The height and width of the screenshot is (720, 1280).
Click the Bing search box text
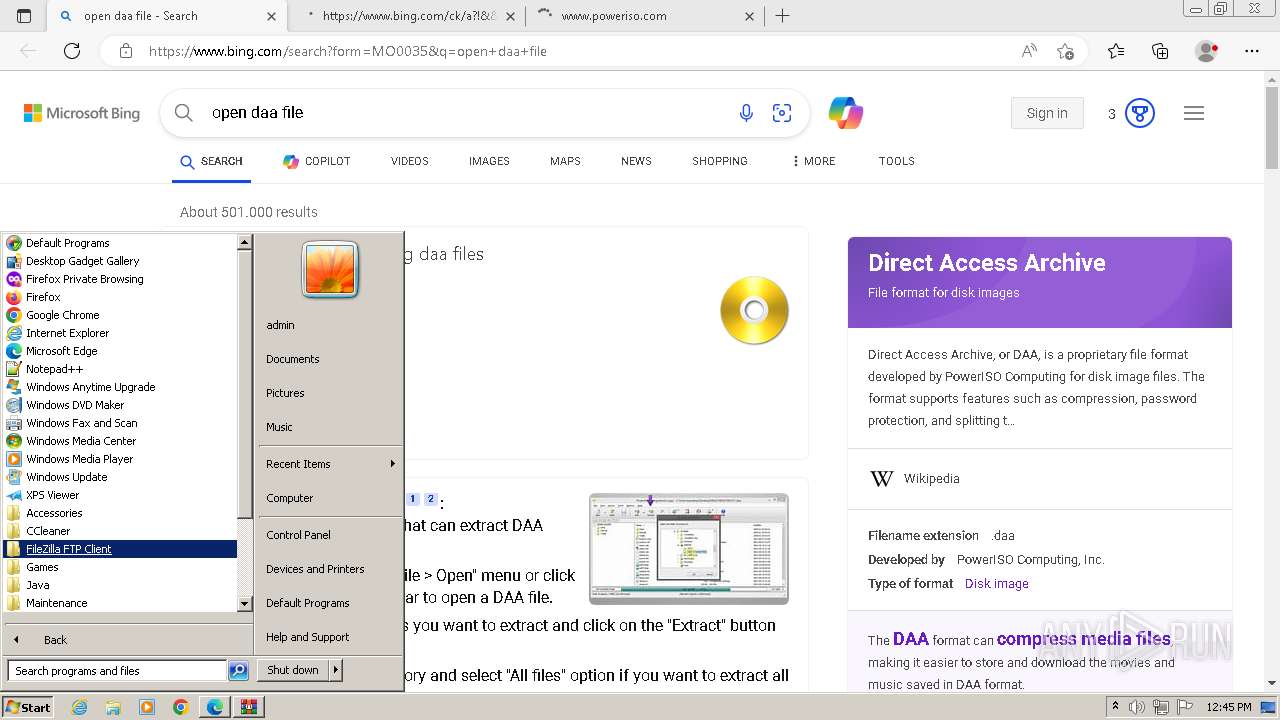click(x=257, y=113)
